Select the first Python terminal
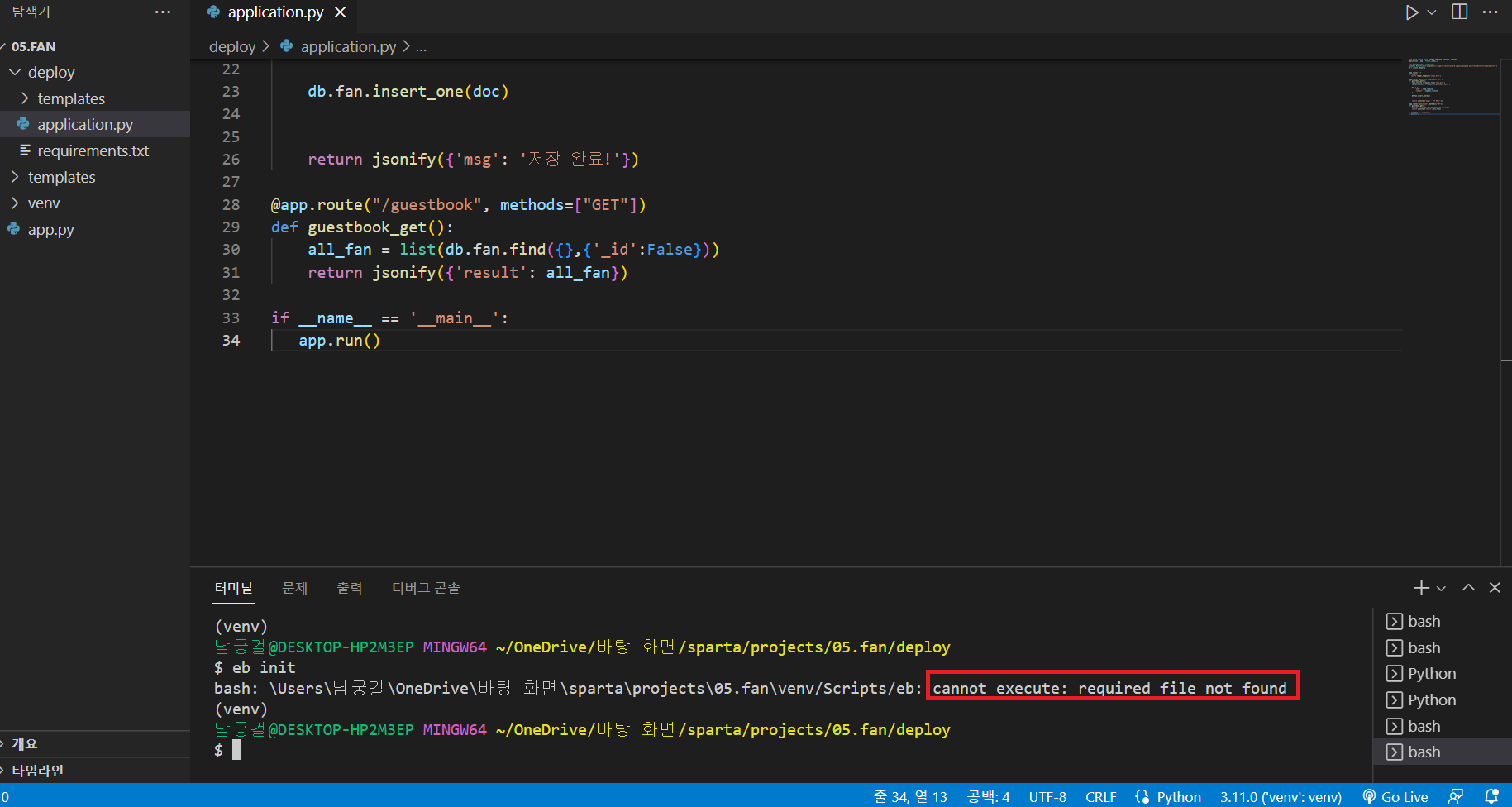 coord(1443,673)
